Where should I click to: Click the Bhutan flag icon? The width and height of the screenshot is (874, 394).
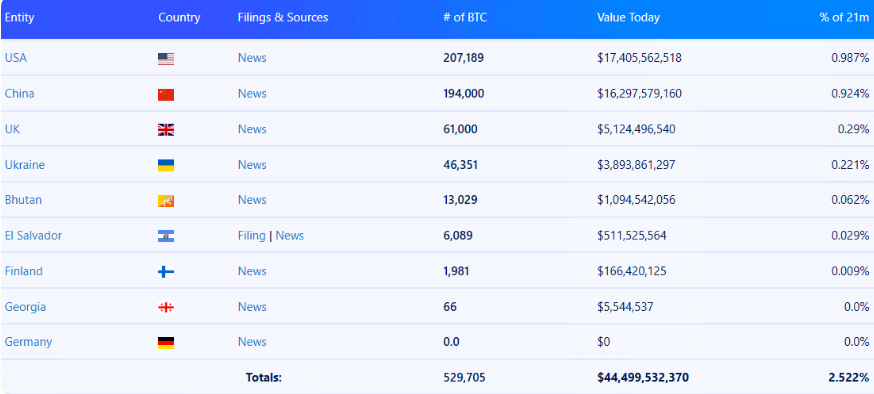click(x=166, y=201)
